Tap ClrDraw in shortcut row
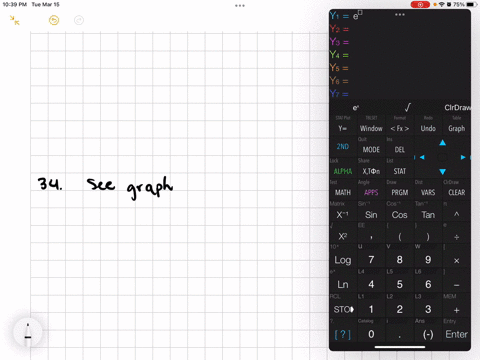The image size is (480, 360). [457, 107]
